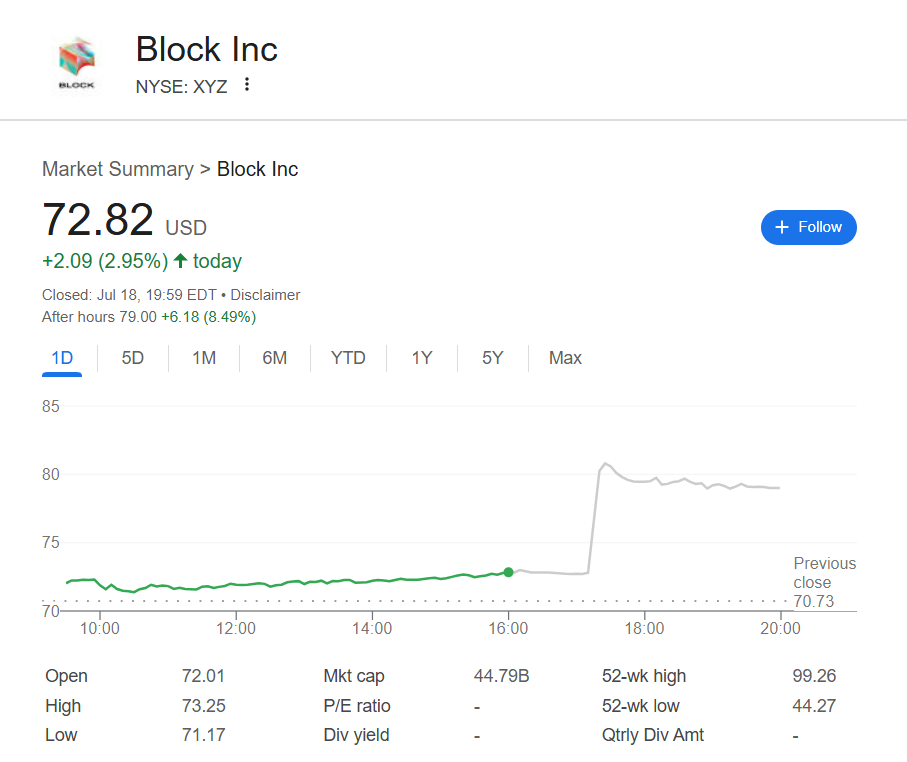
Task: Click the green upward arrow beside today
Action: [180, 261]
